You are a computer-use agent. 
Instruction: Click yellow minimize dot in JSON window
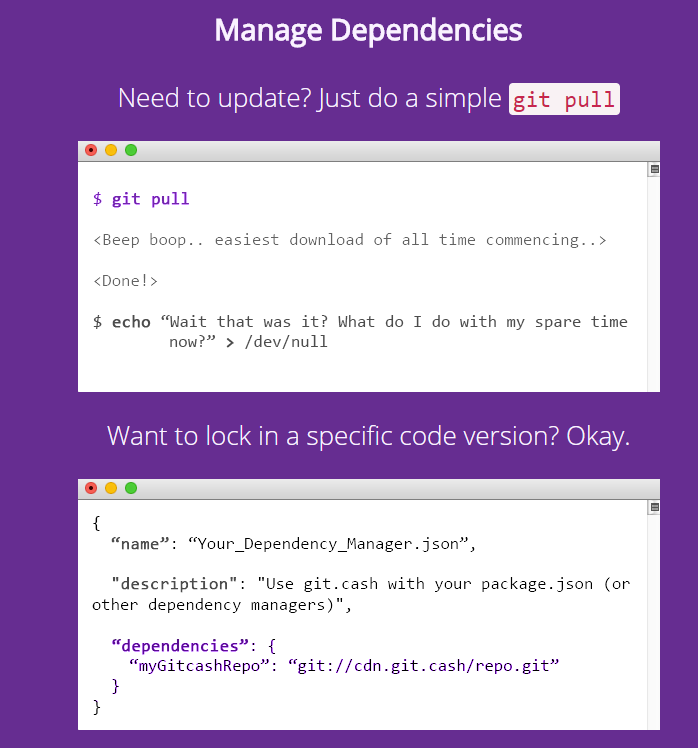coord(111,488)
